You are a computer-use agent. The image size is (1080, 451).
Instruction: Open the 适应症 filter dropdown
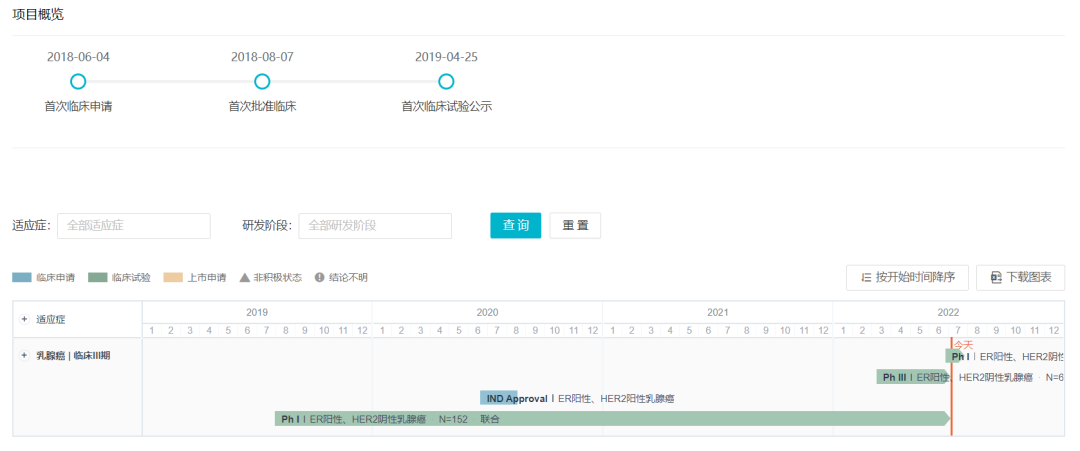tap(134, 226)
